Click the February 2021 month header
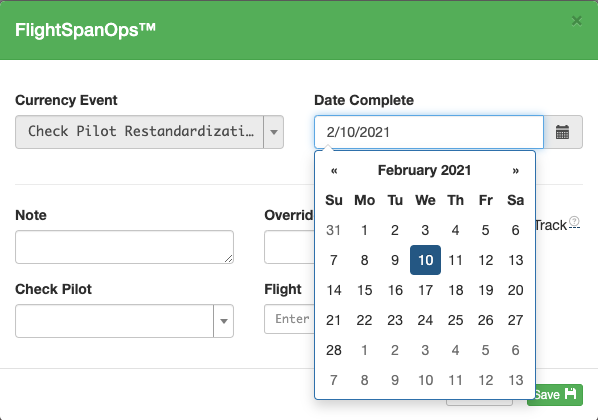This screenshot has height=420, width=598. point(424,170)
